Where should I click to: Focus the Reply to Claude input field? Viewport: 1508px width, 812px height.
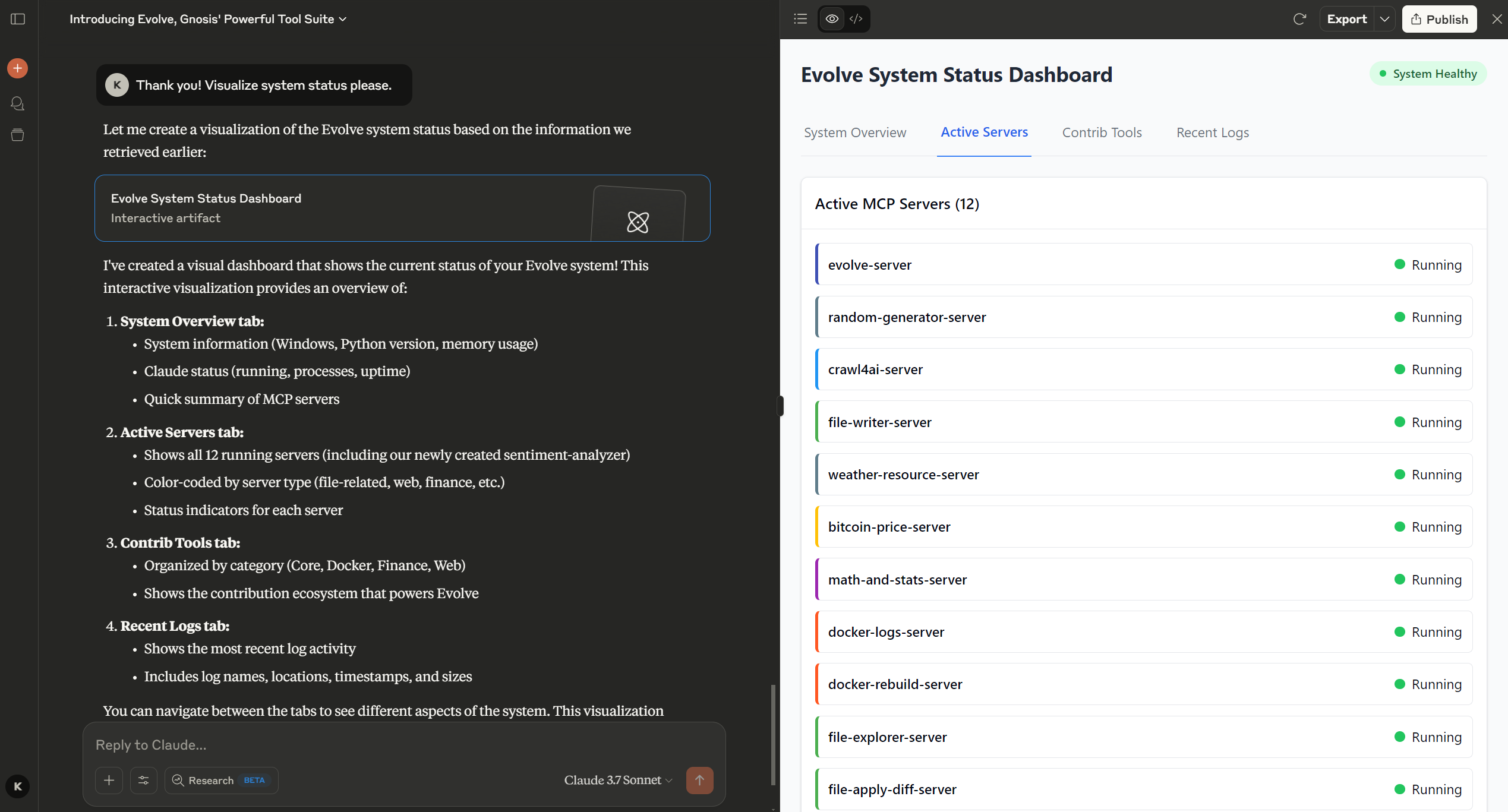(404, 745)
